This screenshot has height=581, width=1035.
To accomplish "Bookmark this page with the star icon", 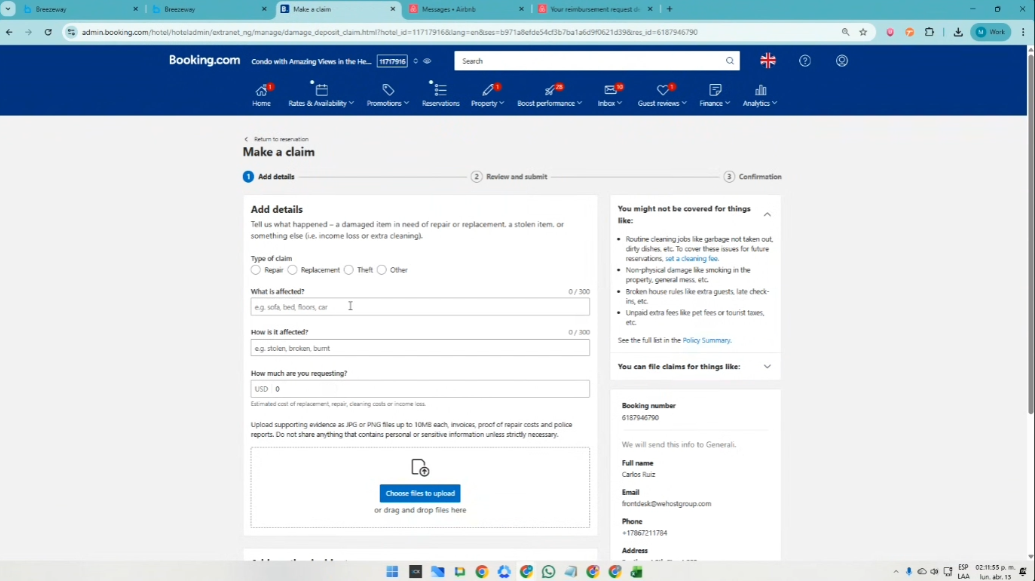I will [863, 32].
